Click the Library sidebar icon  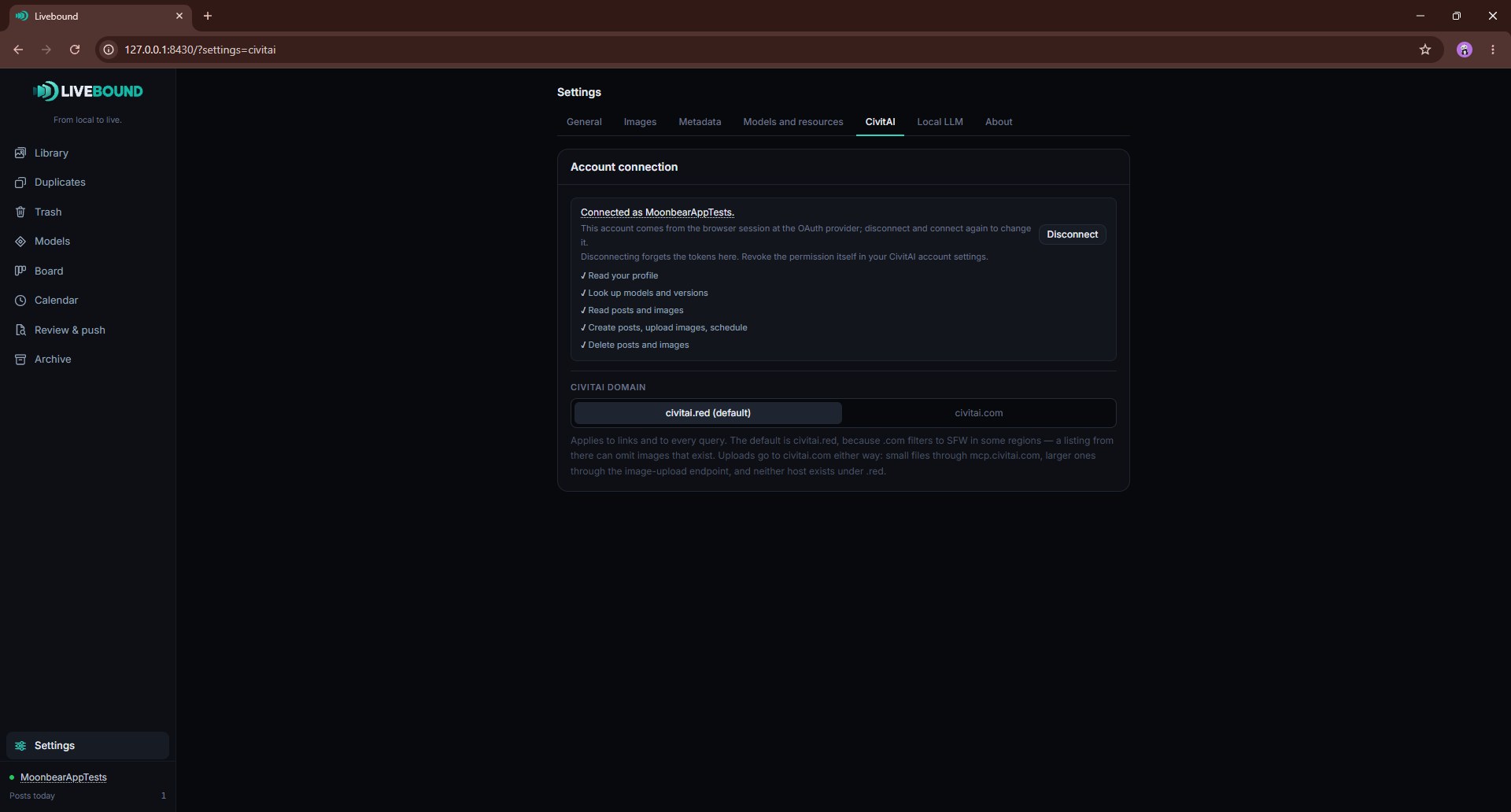pos(20,153)
